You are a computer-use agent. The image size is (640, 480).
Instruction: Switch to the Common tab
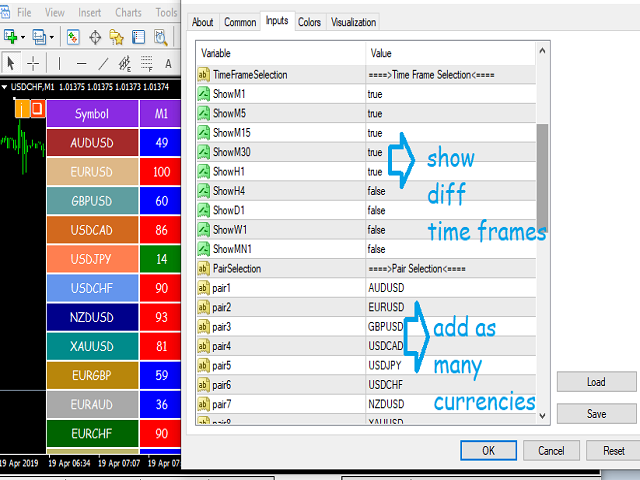pos(240,22)
